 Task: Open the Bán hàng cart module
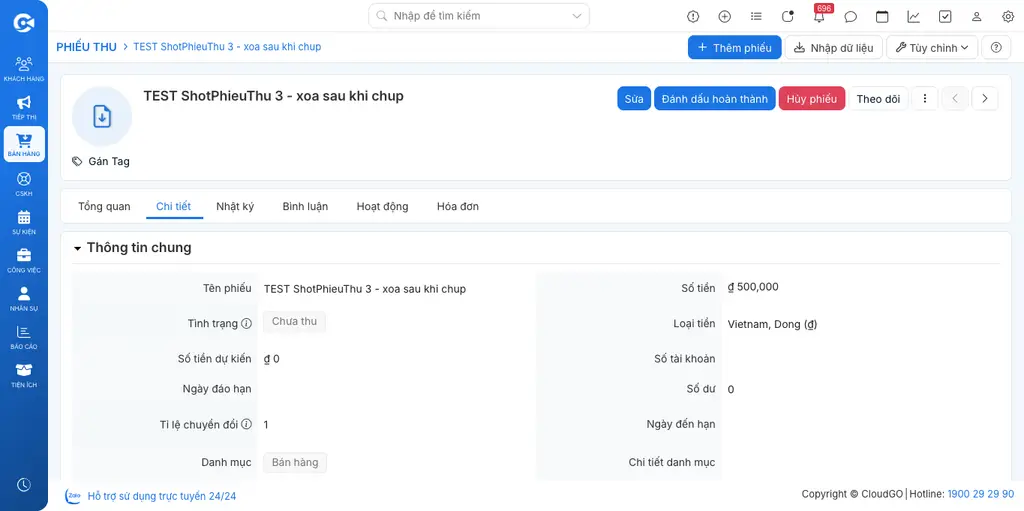(24, 144)
